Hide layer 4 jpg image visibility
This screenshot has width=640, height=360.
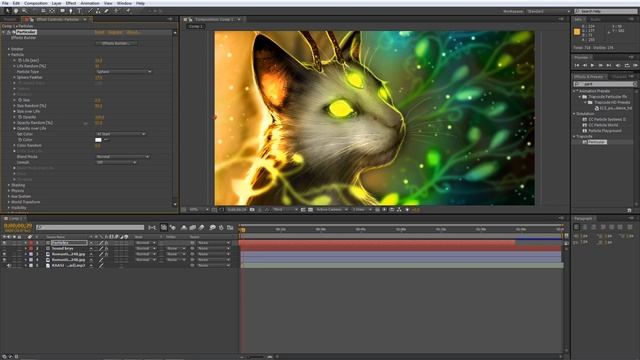4,260
